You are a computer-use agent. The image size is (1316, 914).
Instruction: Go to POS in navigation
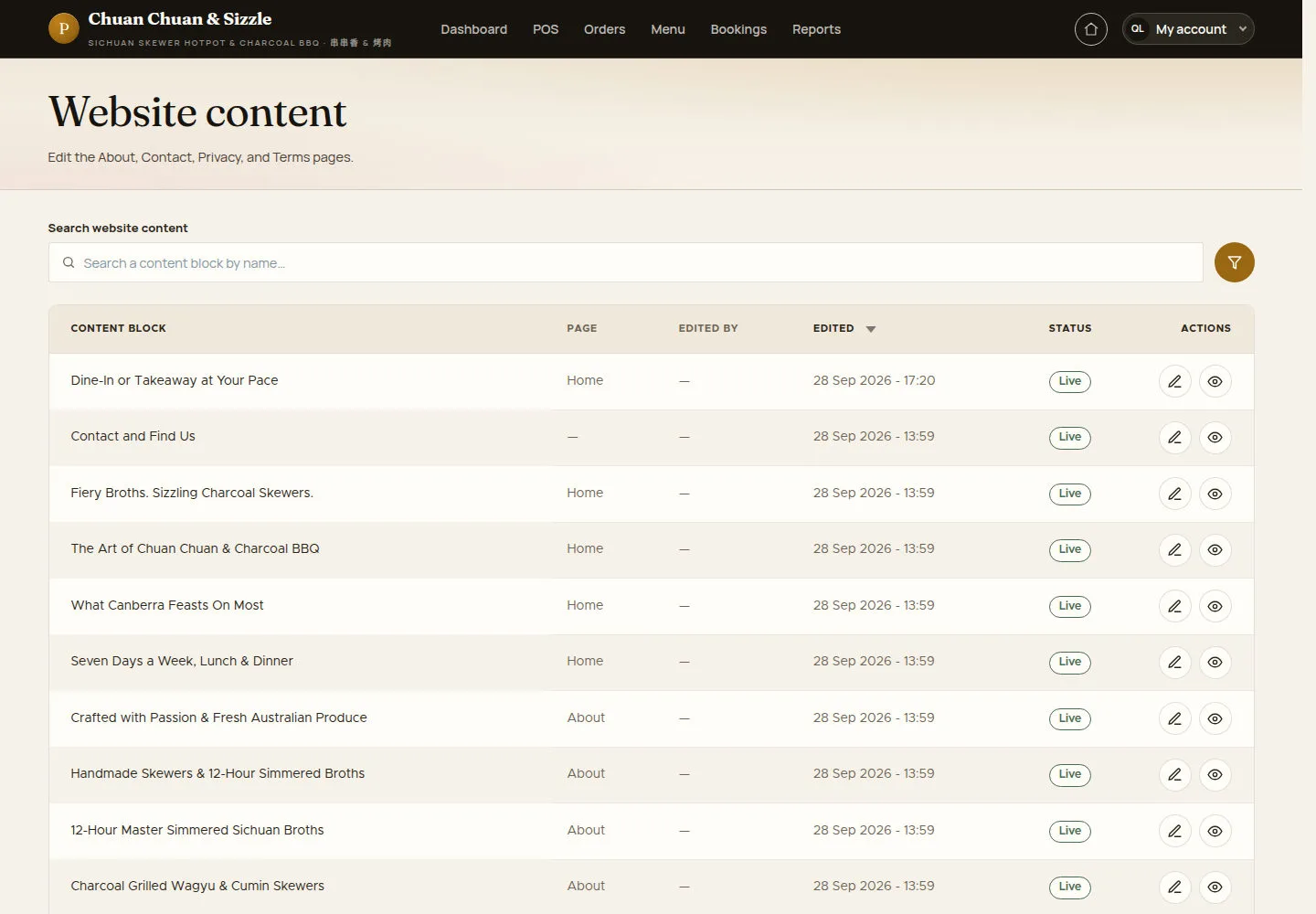click(546, 29)
